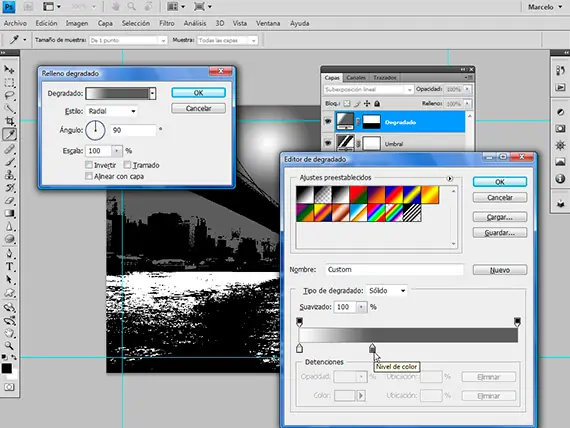Click OK in Editor de degradado
The height and width of the screenshot is (428, 570).
click(x=500, y=182)
